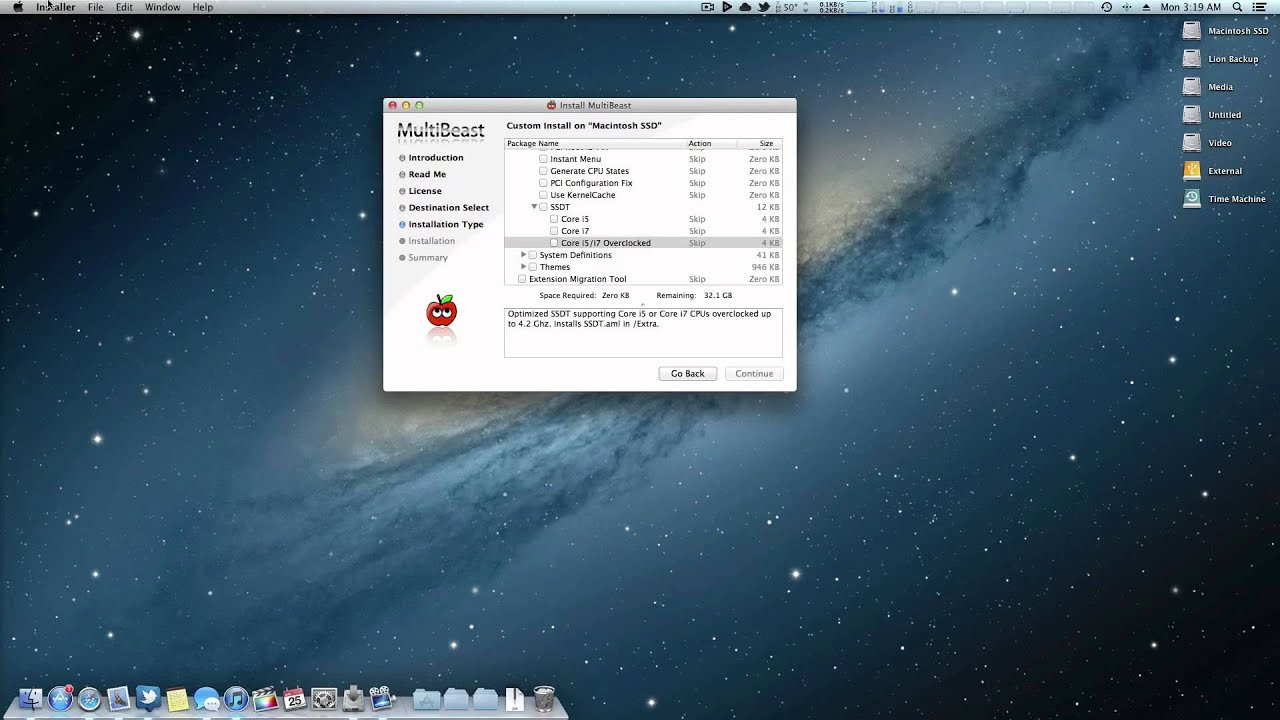Open Finder from the dock
This screenshot has height=720, width=1280.
31,698
